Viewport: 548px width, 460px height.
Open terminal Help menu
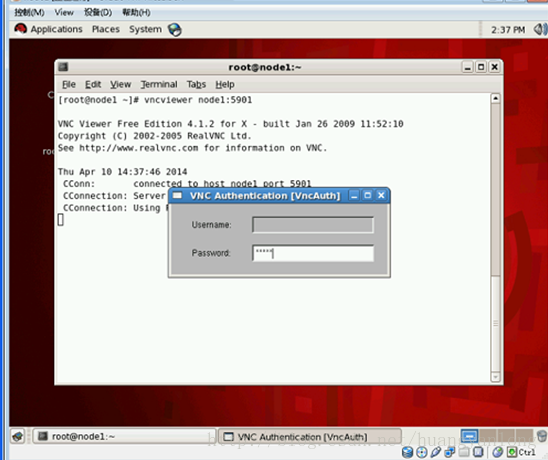pos(225,85)
